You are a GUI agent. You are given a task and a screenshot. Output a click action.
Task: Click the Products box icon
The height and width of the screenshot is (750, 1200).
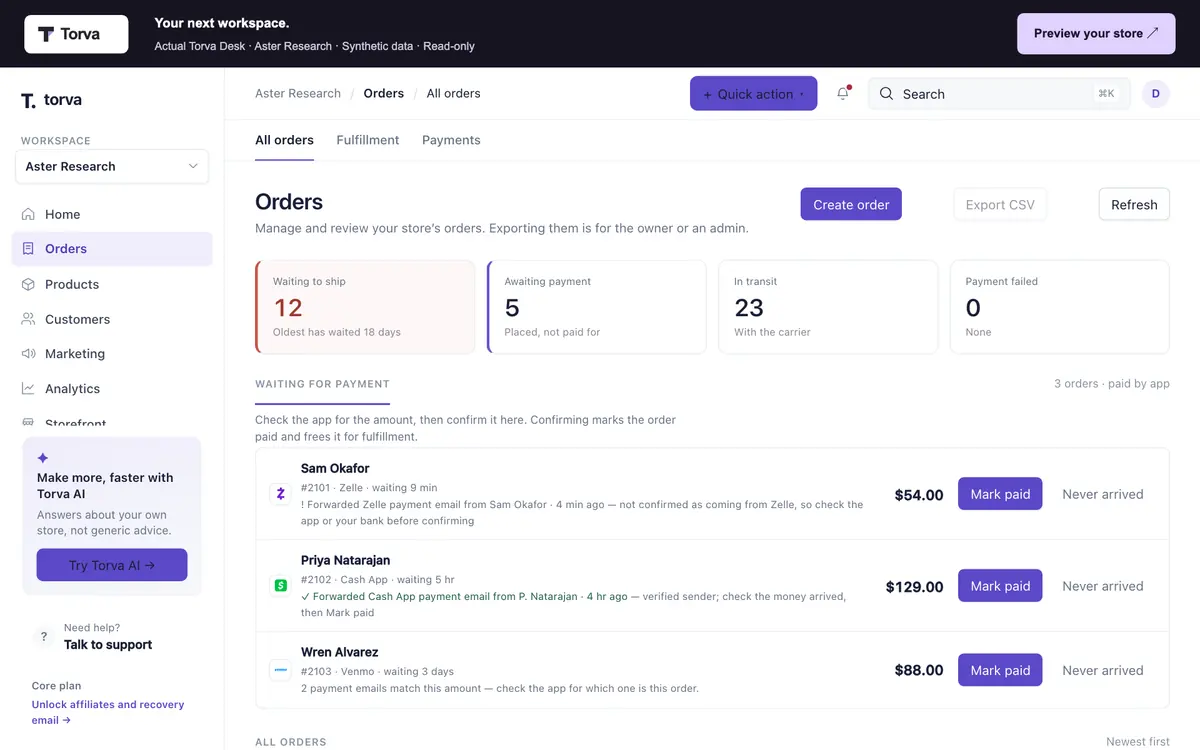pos(28,284)
